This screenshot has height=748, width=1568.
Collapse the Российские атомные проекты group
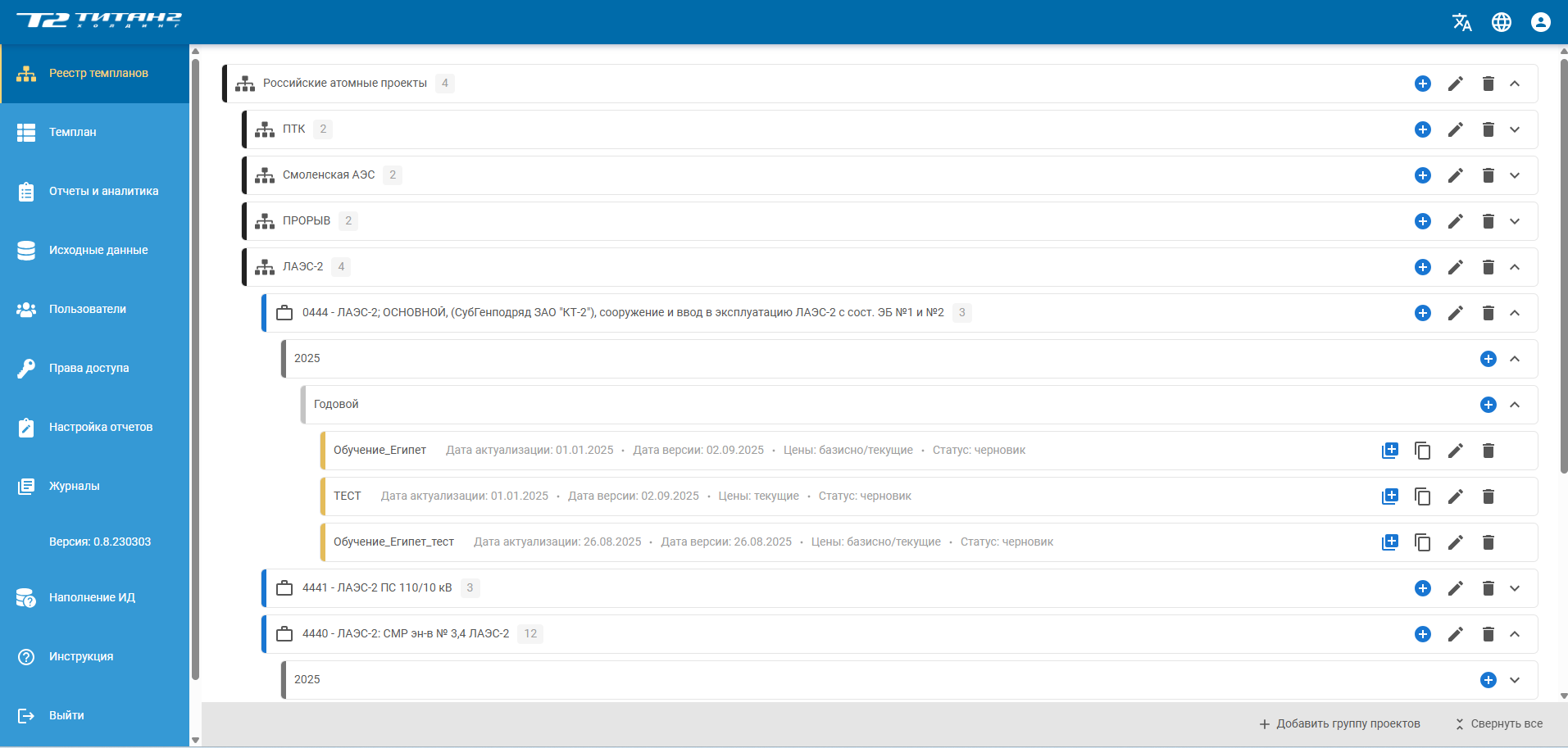pyautogui.click(x=1514, y=84)
